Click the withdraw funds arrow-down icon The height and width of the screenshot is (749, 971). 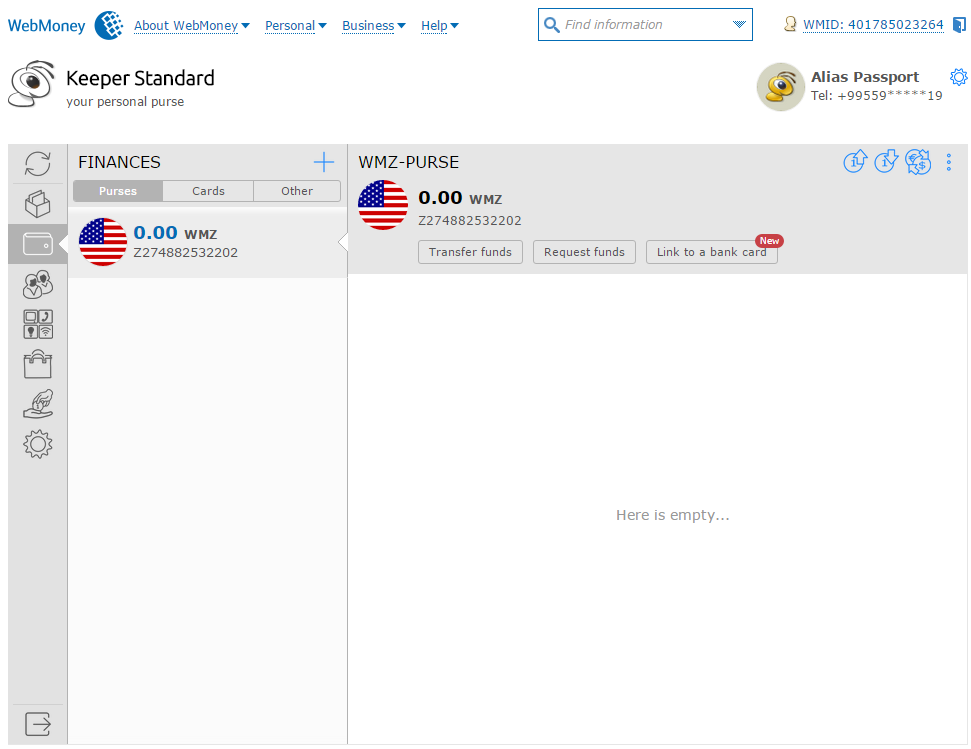(x=886, y=162)
